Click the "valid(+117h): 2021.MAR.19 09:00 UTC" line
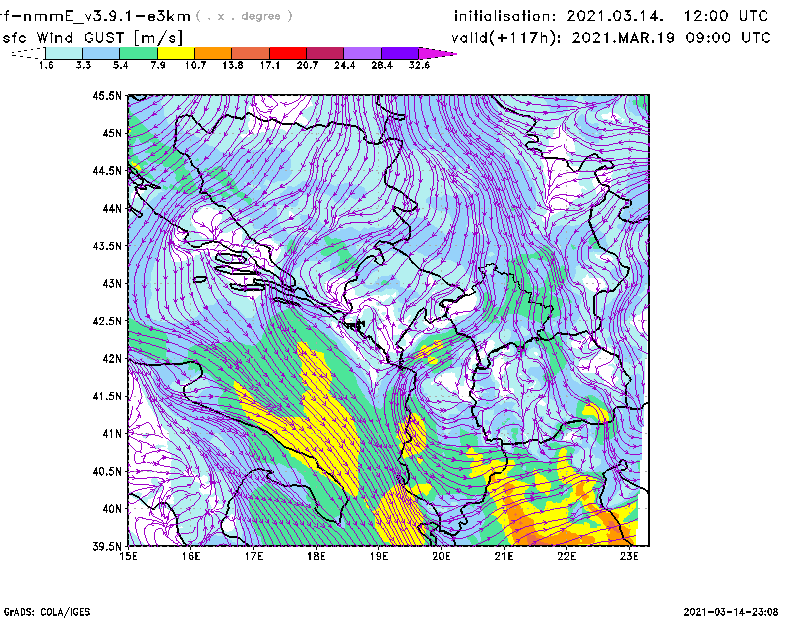800x618 pixels. 611,38
